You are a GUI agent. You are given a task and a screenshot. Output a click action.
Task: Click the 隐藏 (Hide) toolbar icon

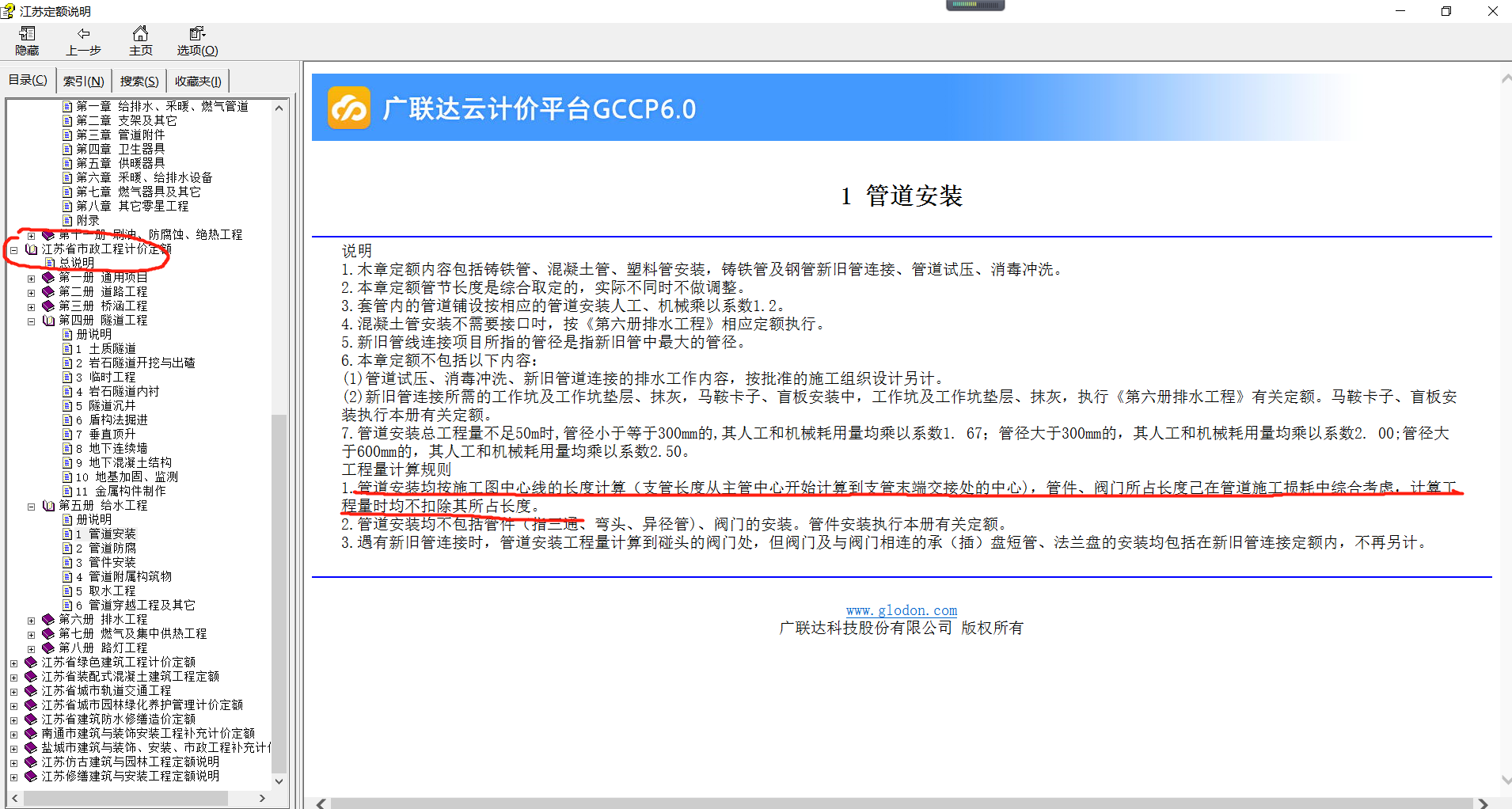28,34
